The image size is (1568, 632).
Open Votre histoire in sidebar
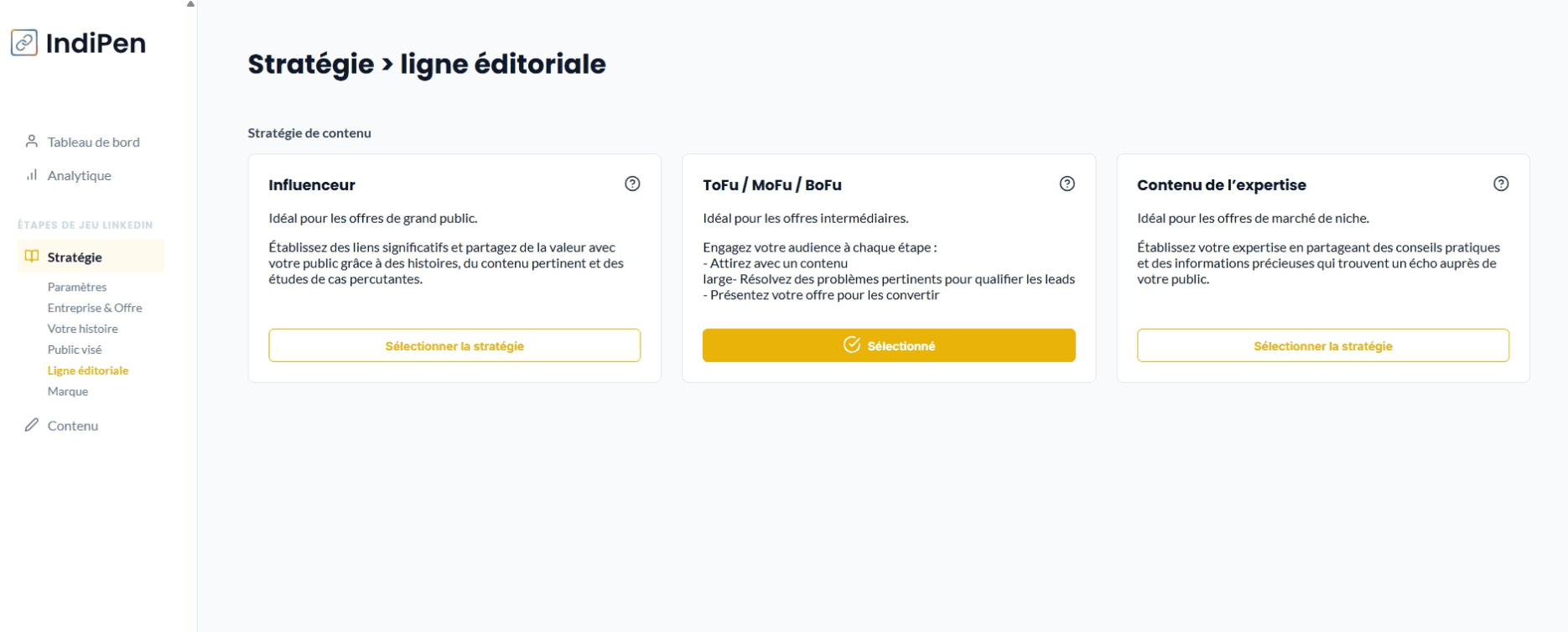tap(83, 329)
